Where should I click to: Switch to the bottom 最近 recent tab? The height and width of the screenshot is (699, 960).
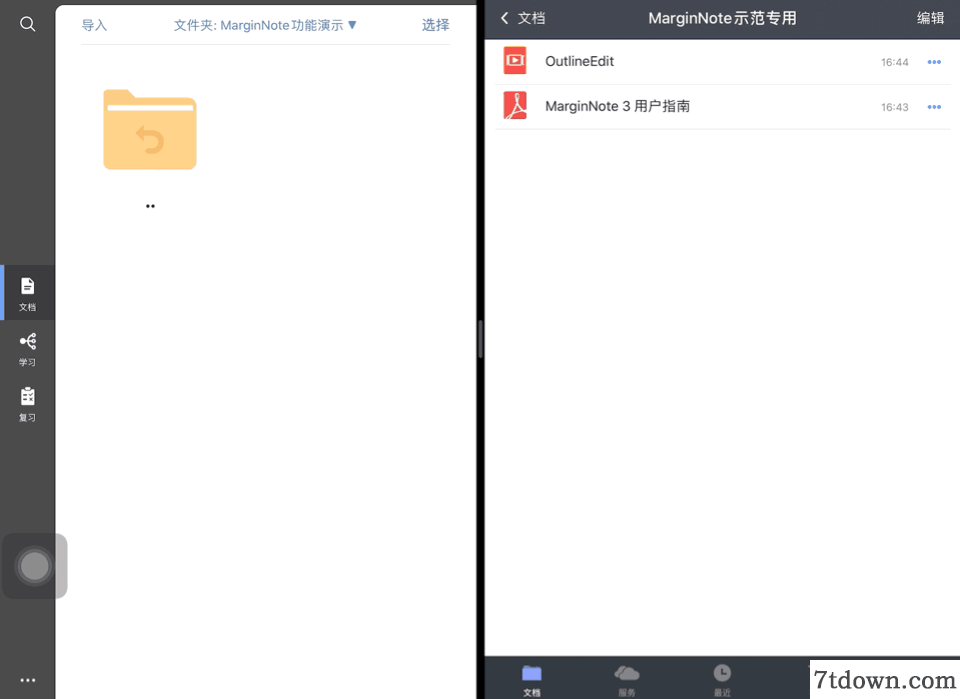point(722,680)
